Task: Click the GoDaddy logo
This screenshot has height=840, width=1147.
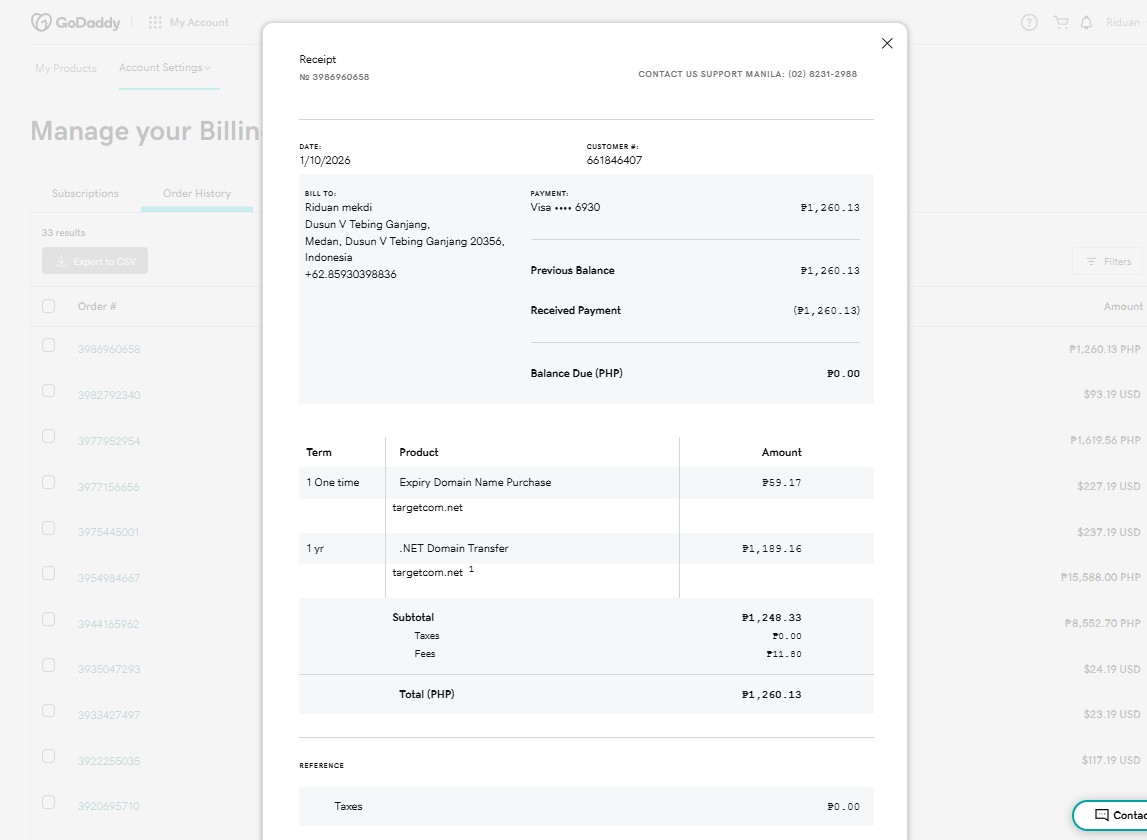Action: [69, 22]
